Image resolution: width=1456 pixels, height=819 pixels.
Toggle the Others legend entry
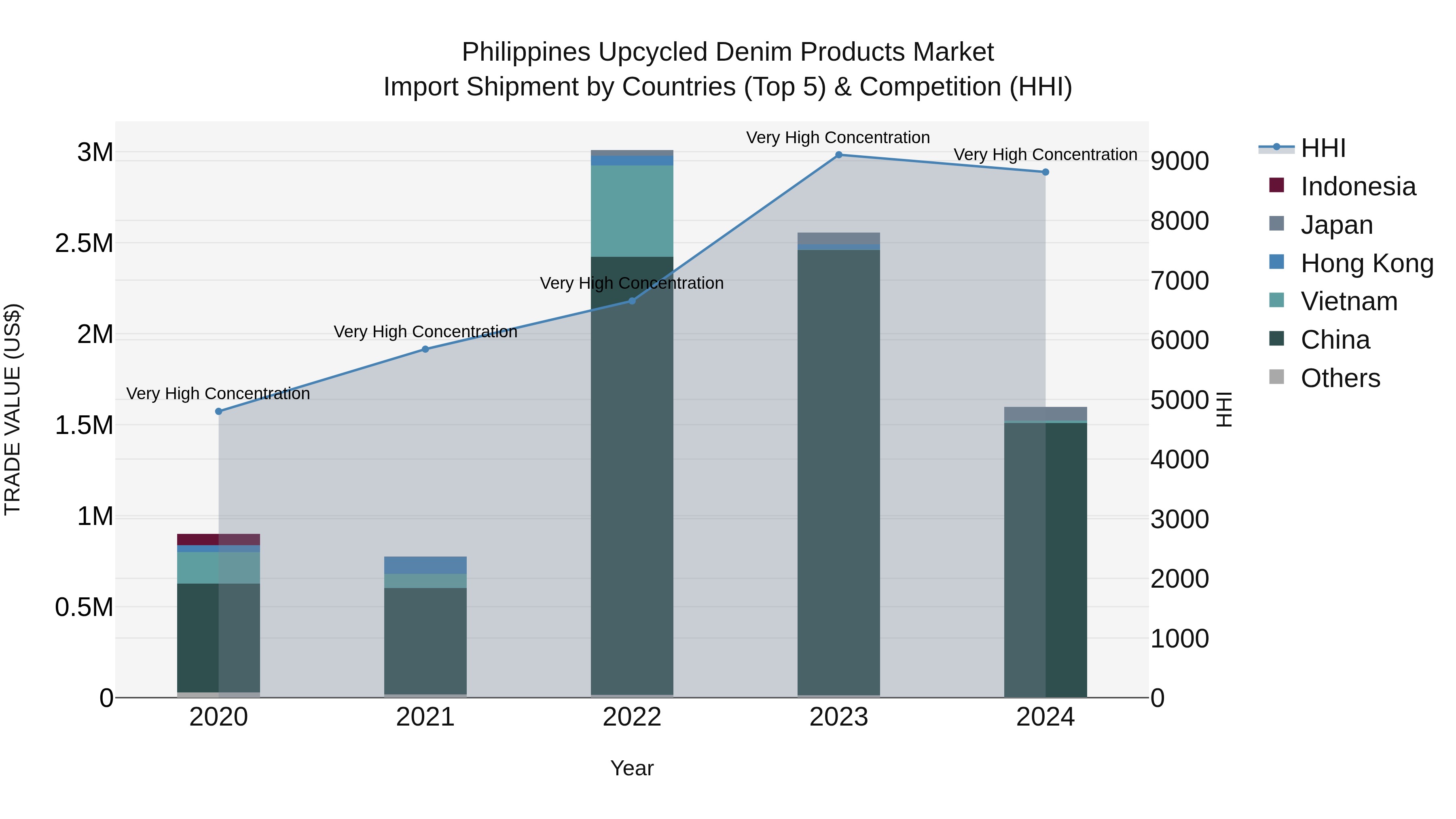1324,378
